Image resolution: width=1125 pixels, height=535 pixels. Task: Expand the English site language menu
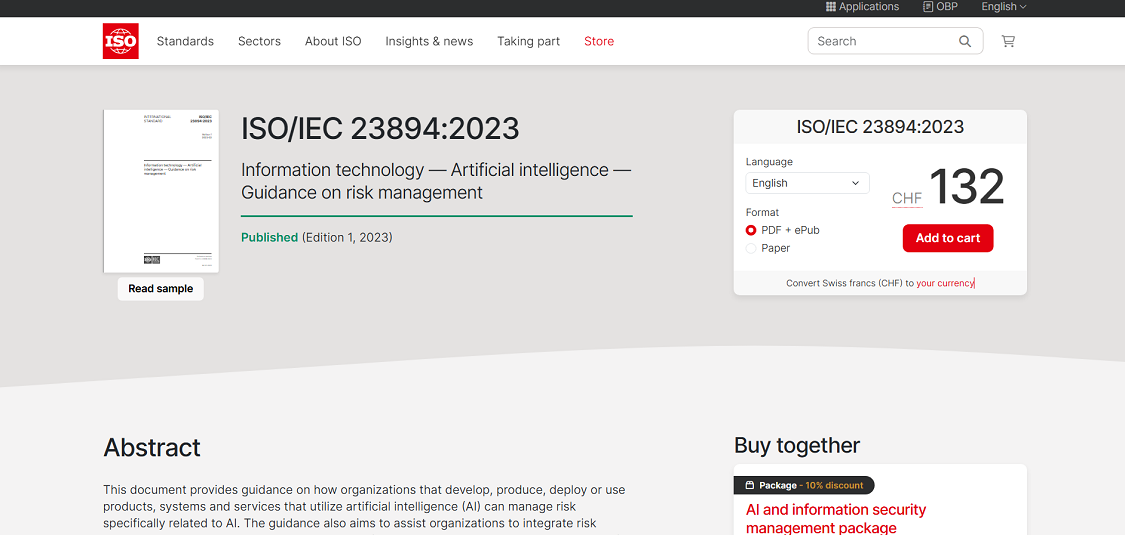pos(1004,6)
